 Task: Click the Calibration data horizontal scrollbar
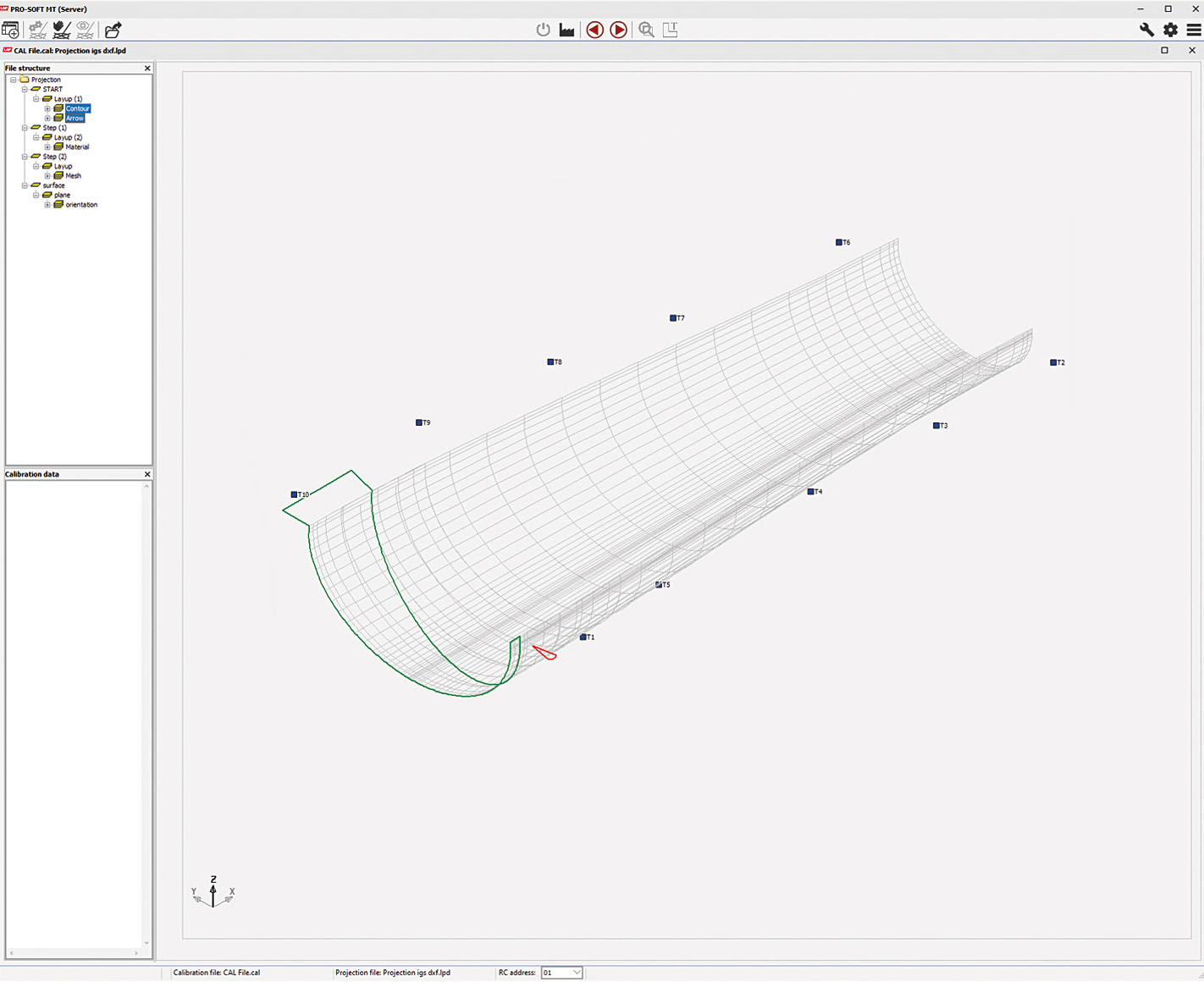point(74,953)
